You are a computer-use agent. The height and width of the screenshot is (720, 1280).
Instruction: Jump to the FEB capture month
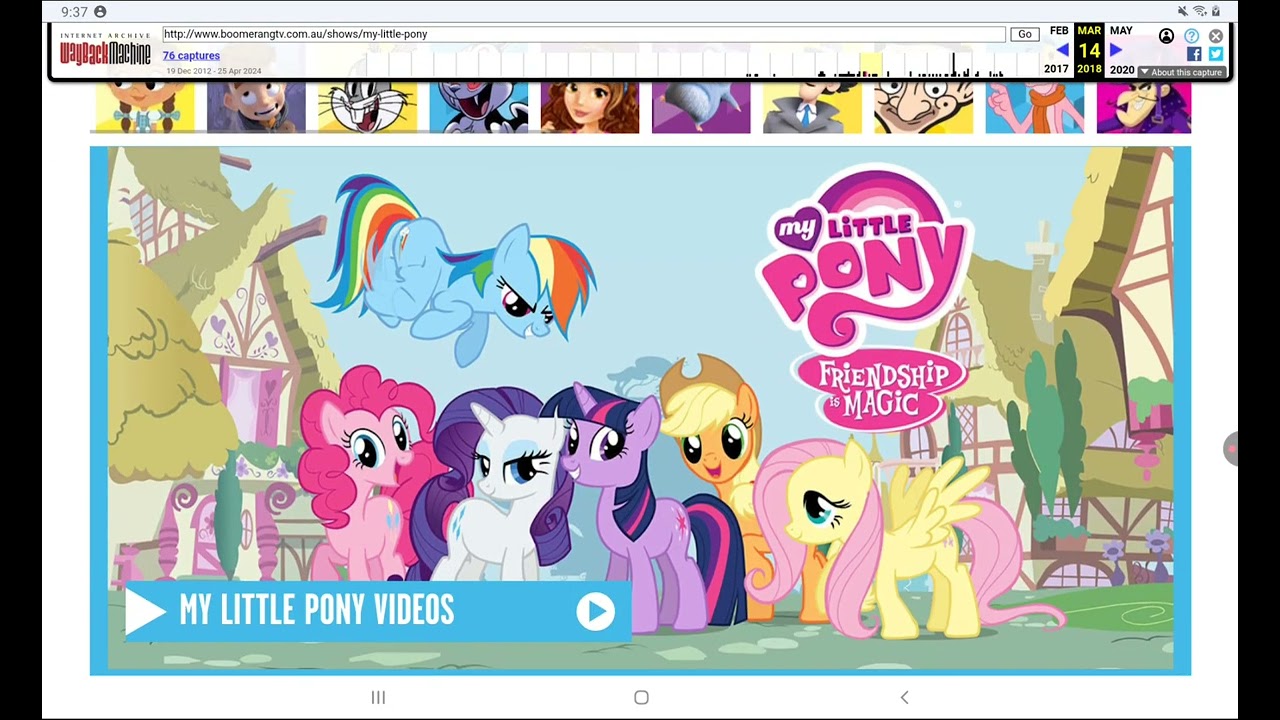pyautogui.click(x=1059, y=31)
